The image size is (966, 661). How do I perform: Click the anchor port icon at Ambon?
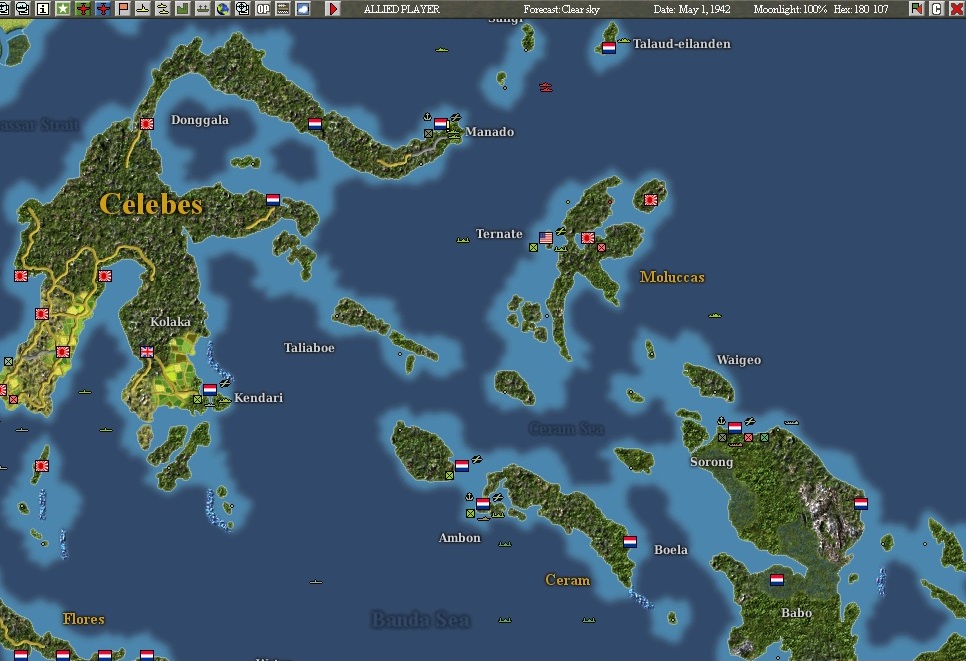[469, 497]
